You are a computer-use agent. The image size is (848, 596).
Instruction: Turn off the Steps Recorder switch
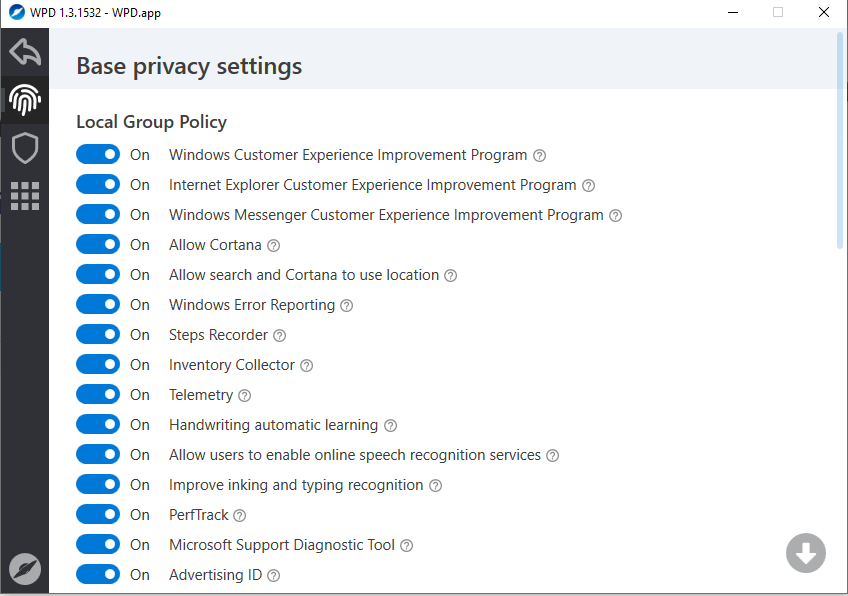coord(98,335)
